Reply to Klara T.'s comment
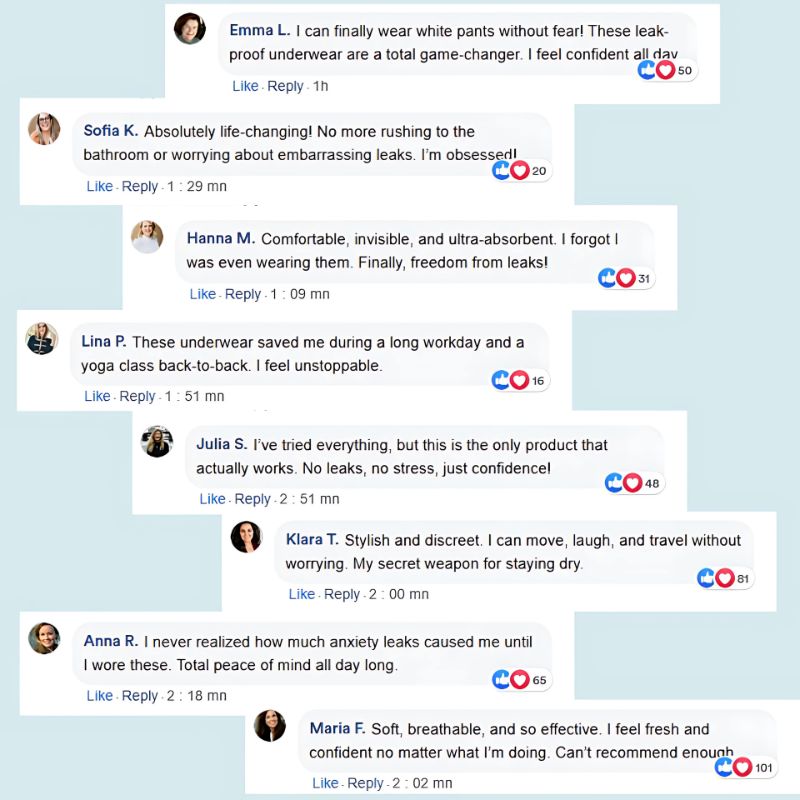 pos(342,594)
